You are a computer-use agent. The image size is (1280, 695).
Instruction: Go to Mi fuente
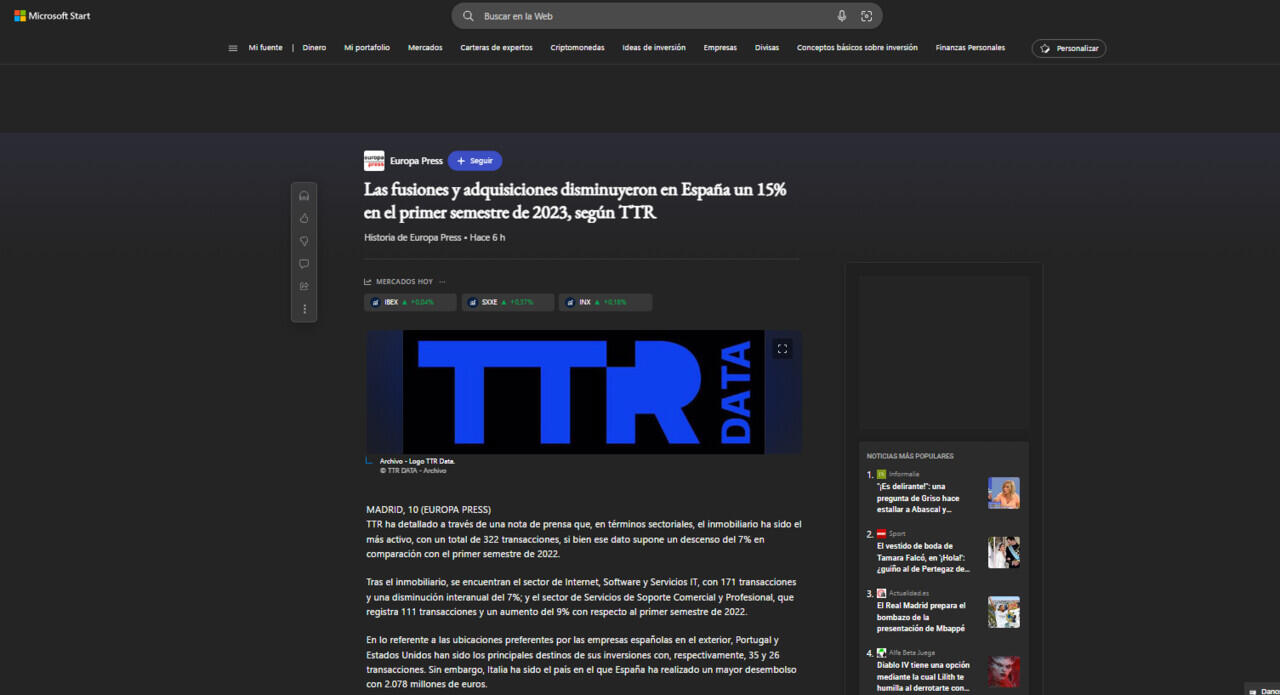coord(265,48)
